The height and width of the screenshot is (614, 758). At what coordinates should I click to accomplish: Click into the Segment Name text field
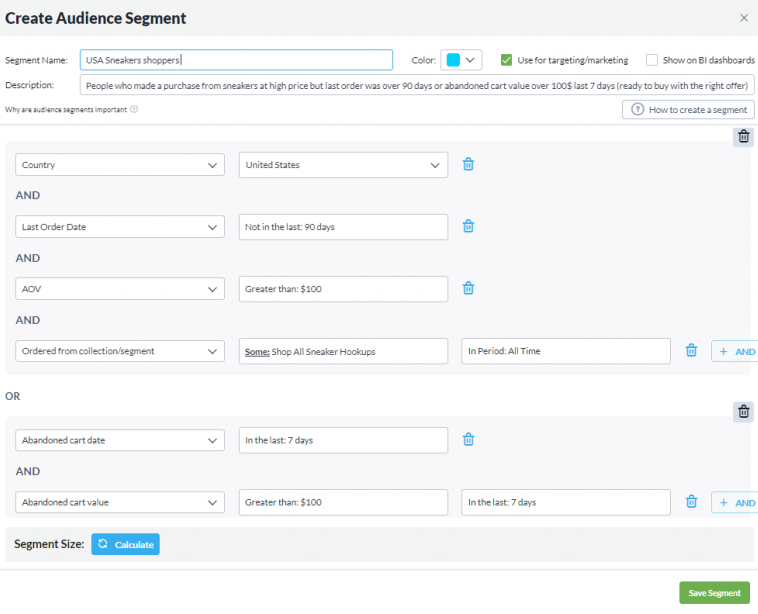tap(236, 60)
